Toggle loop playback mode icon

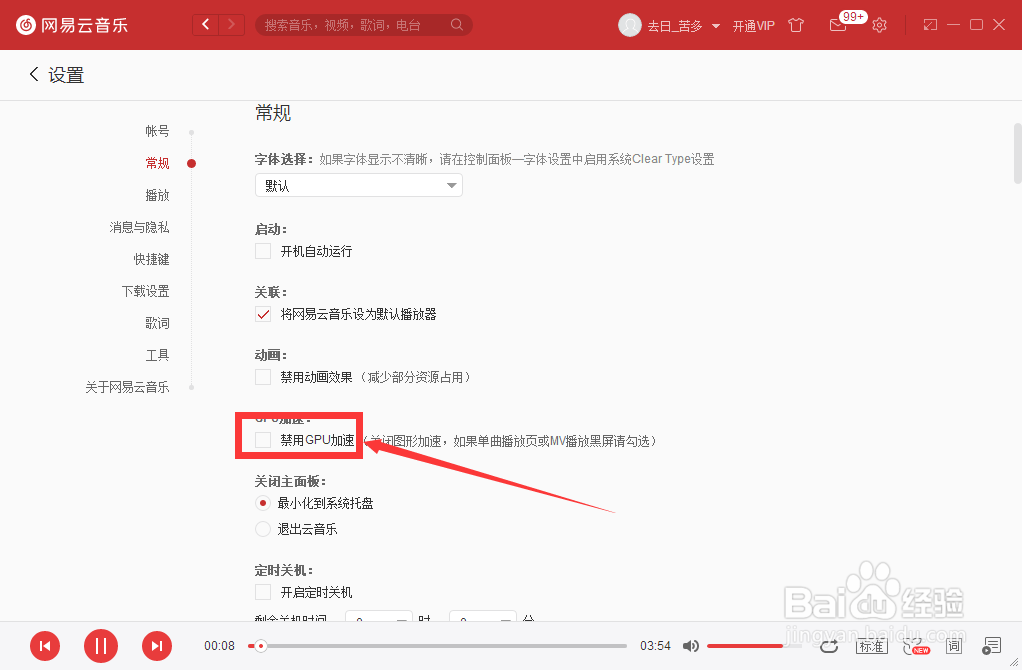pos(829,646)
